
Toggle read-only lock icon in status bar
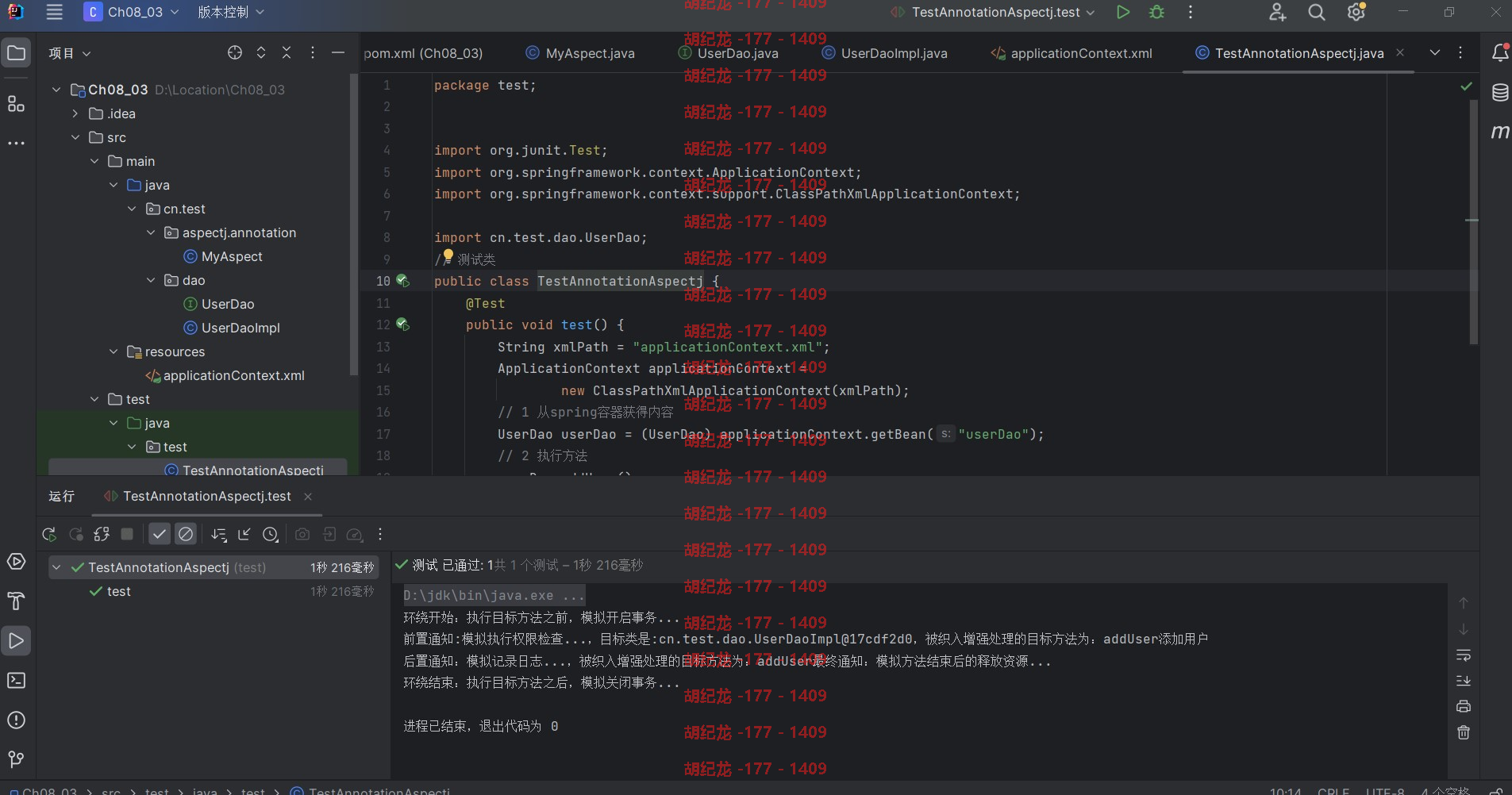click(1495, 791)
